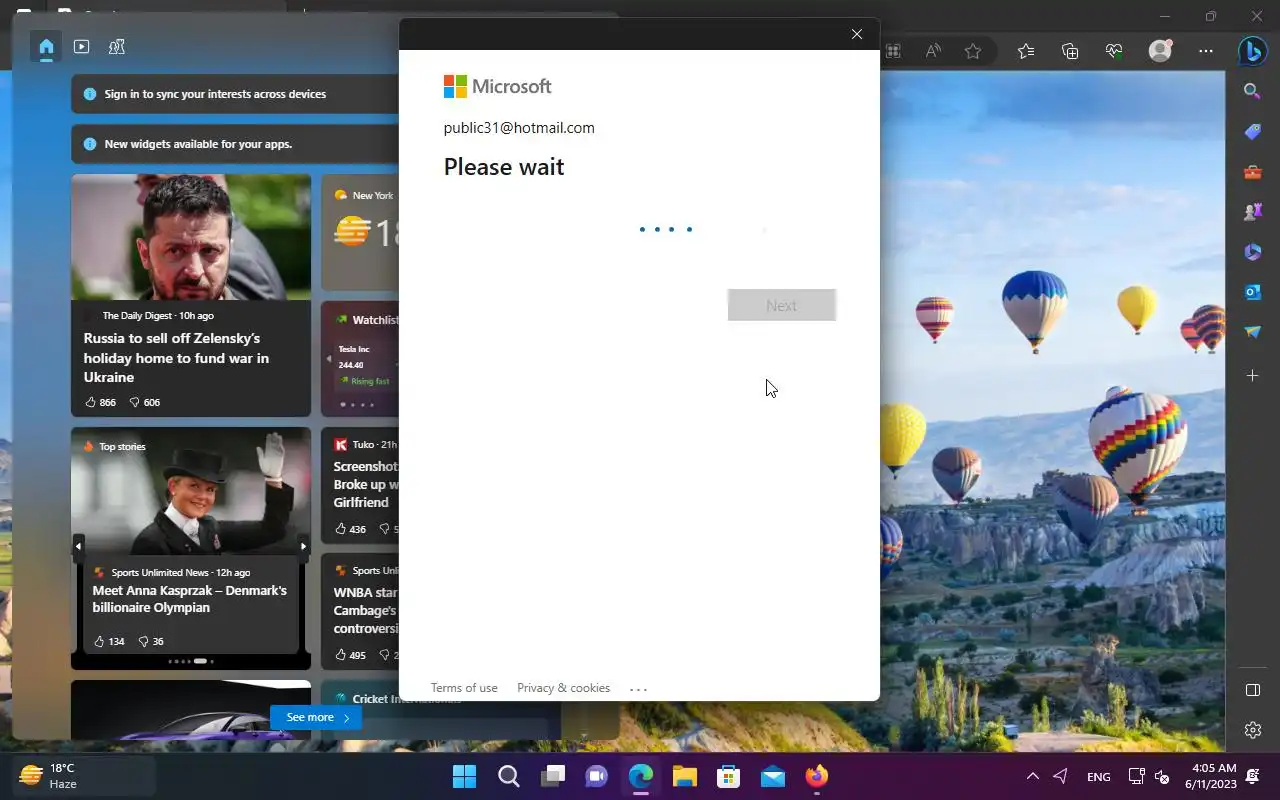
Task: Click the greyed-out Next button
Action: coord(782,305)
